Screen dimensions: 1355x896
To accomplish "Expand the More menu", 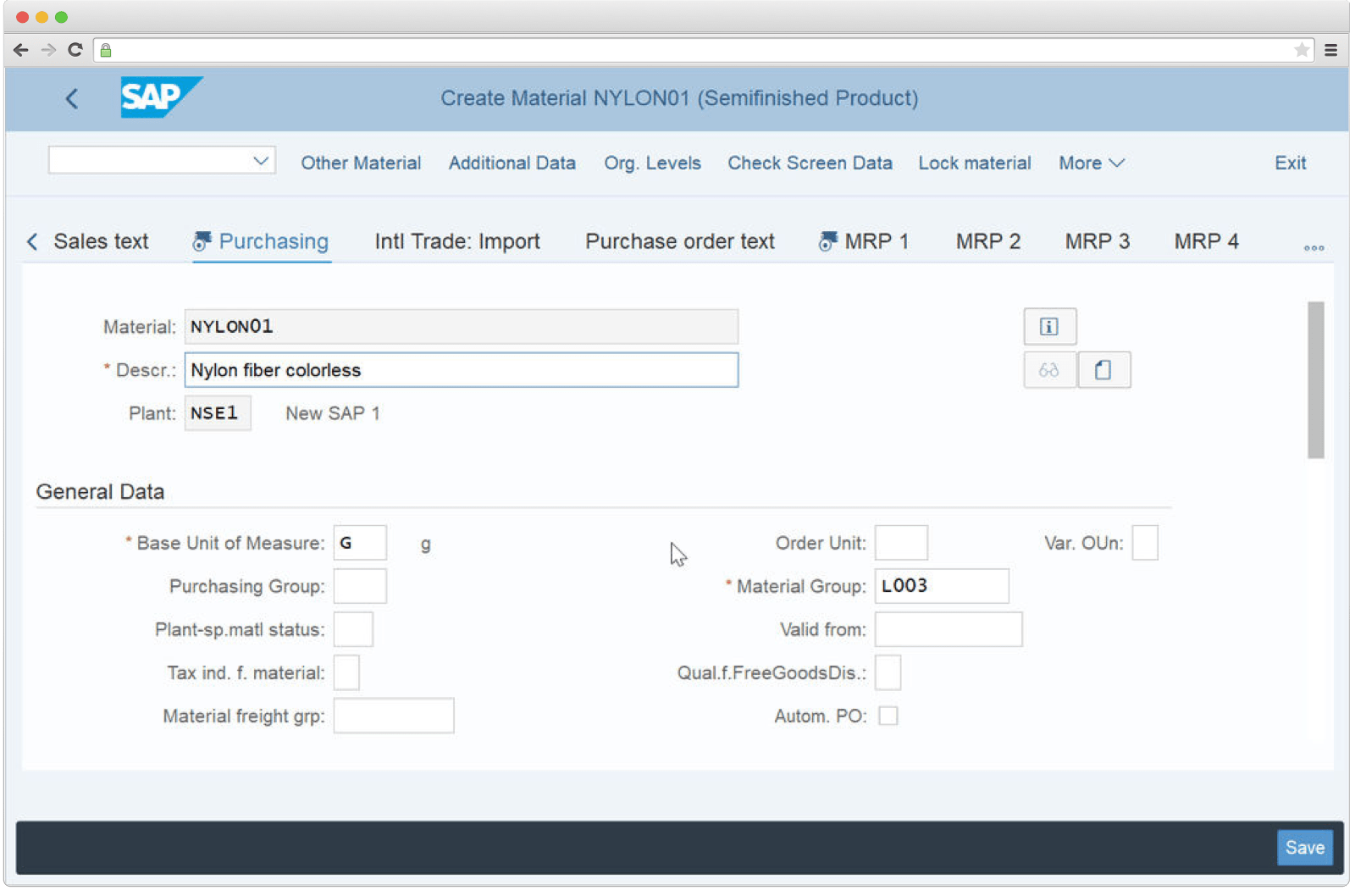I will click(1092, 163).
